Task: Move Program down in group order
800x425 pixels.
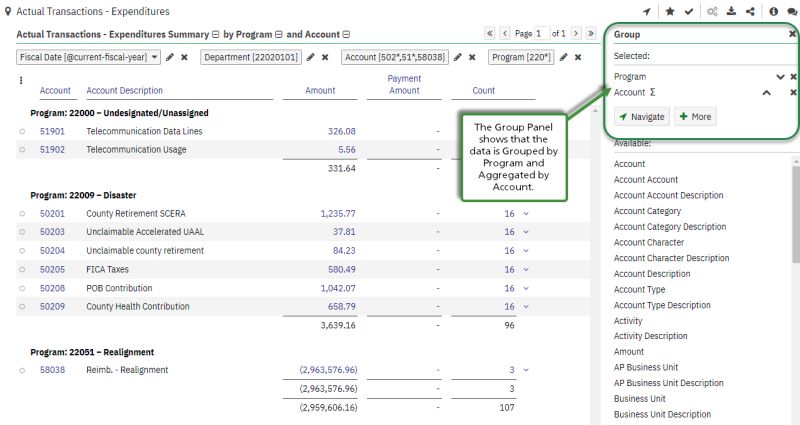Action: click(780, 77)
